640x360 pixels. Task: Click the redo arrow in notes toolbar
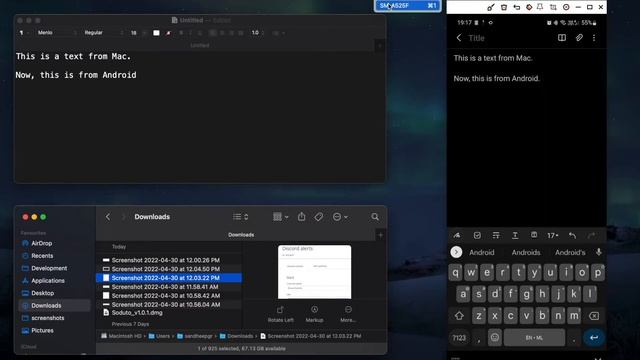591,235
